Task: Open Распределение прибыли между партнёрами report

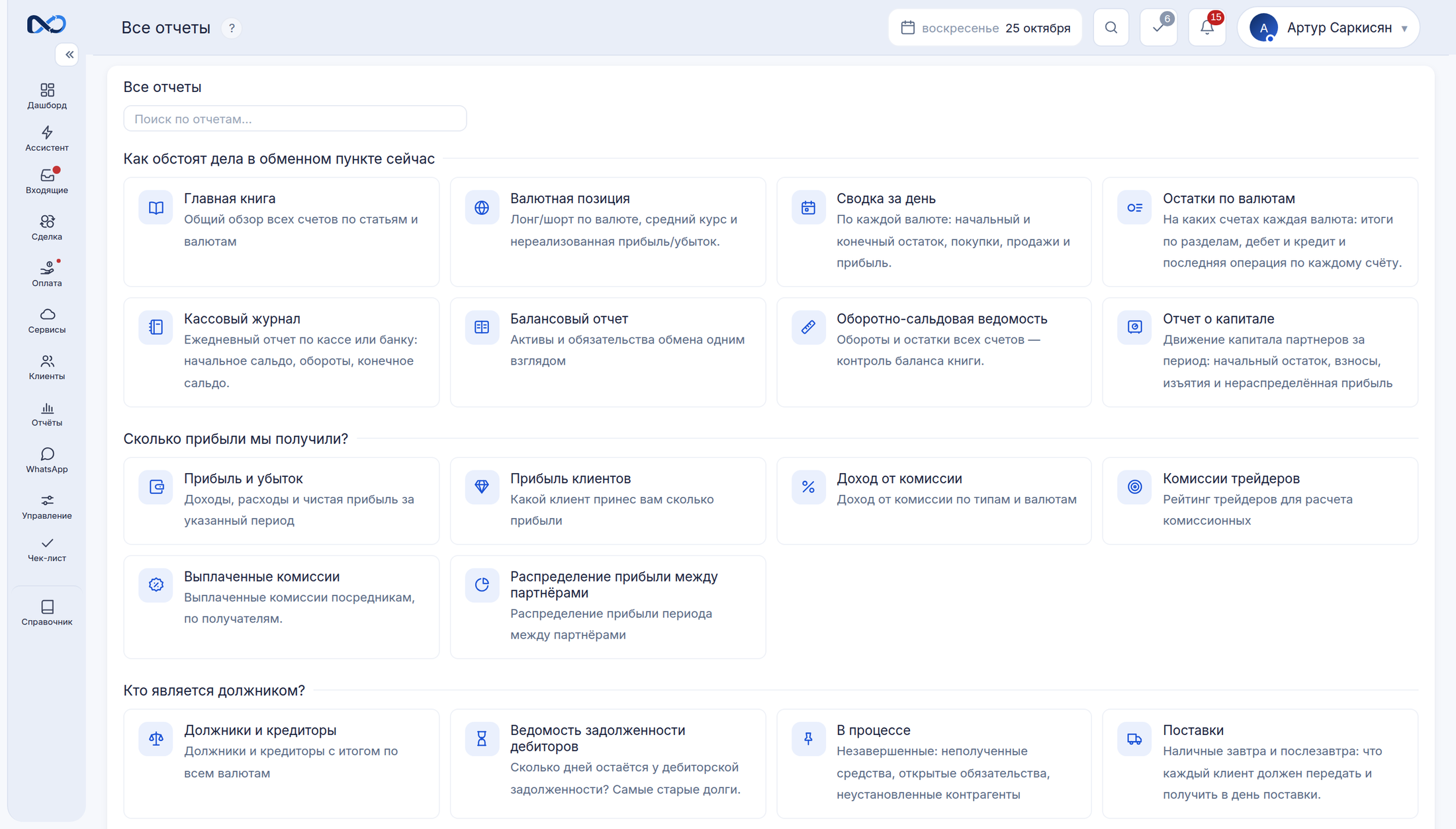Action: [608, 607]
